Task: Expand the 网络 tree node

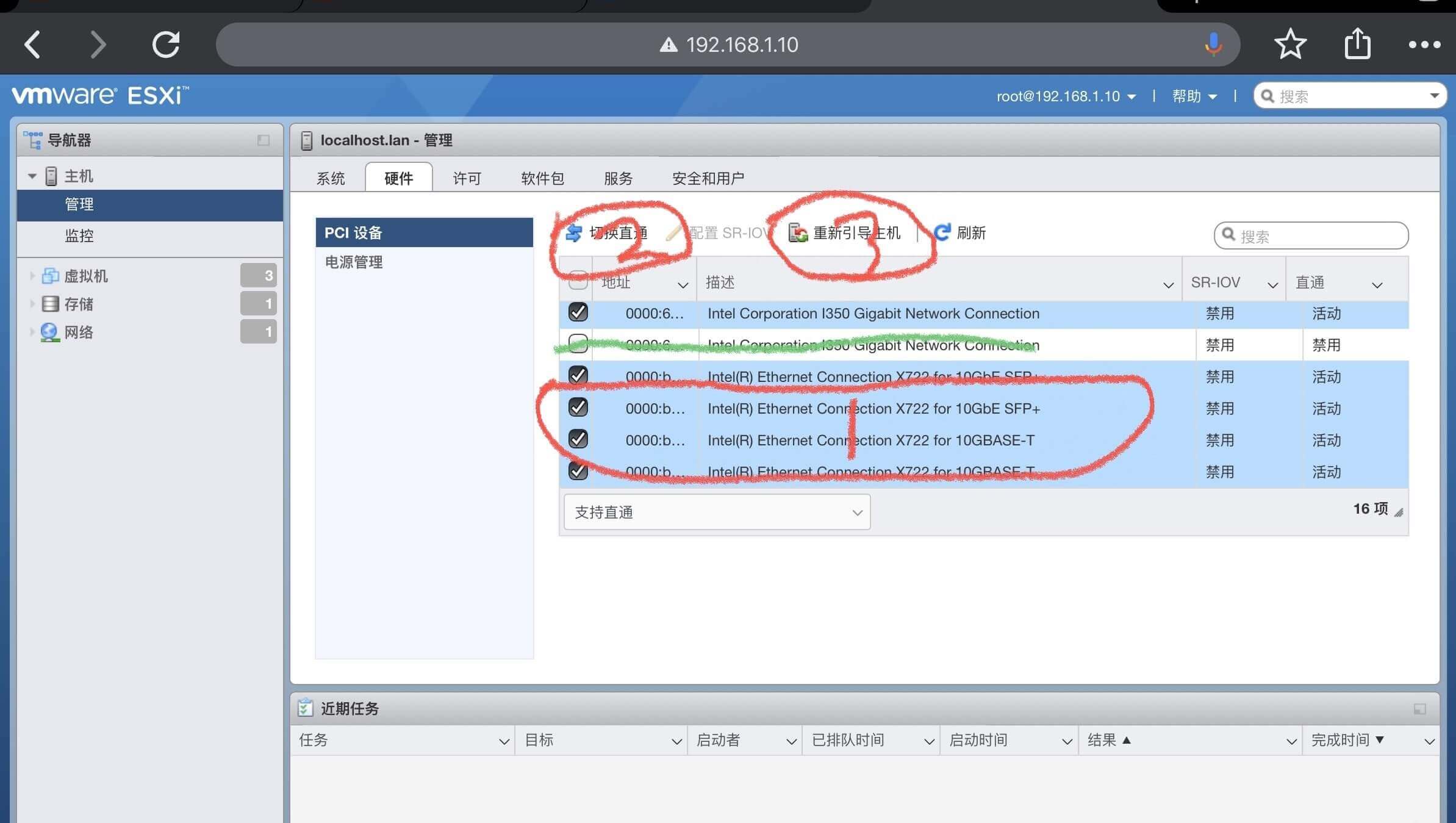Action: coord(32,332)
